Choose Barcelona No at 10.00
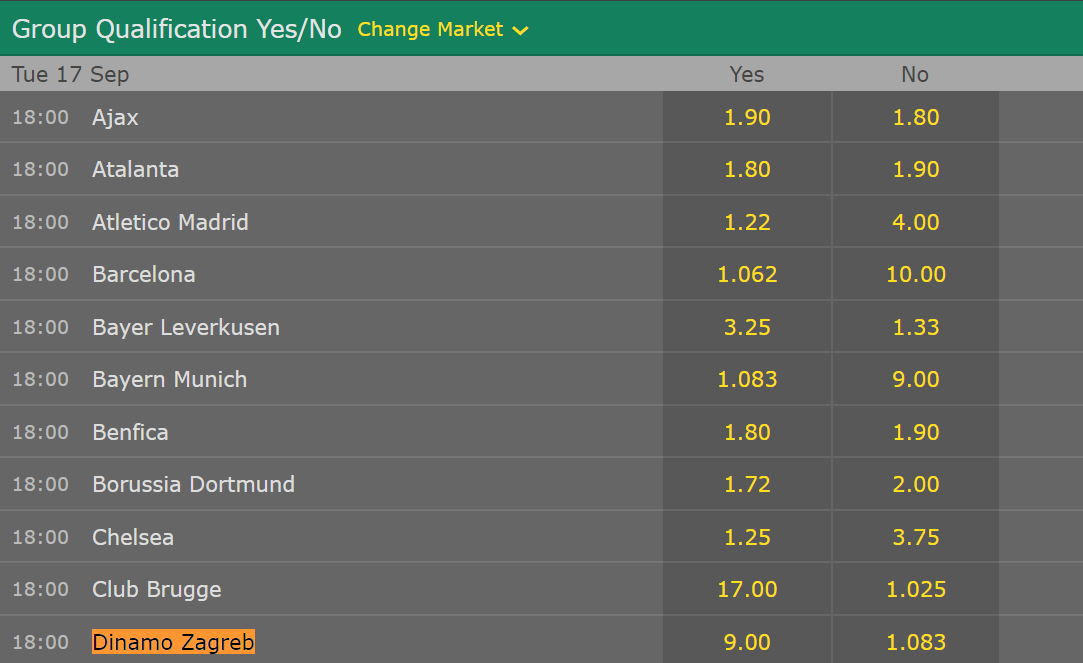The height and width of the screenshot is (663, 1083). pyautogui.click(x=915, y=274)
